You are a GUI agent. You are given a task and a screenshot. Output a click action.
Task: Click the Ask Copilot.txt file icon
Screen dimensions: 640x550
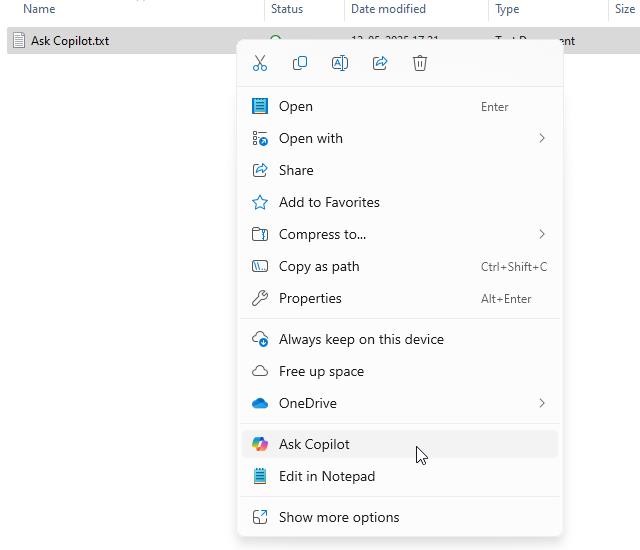point(19,40)
